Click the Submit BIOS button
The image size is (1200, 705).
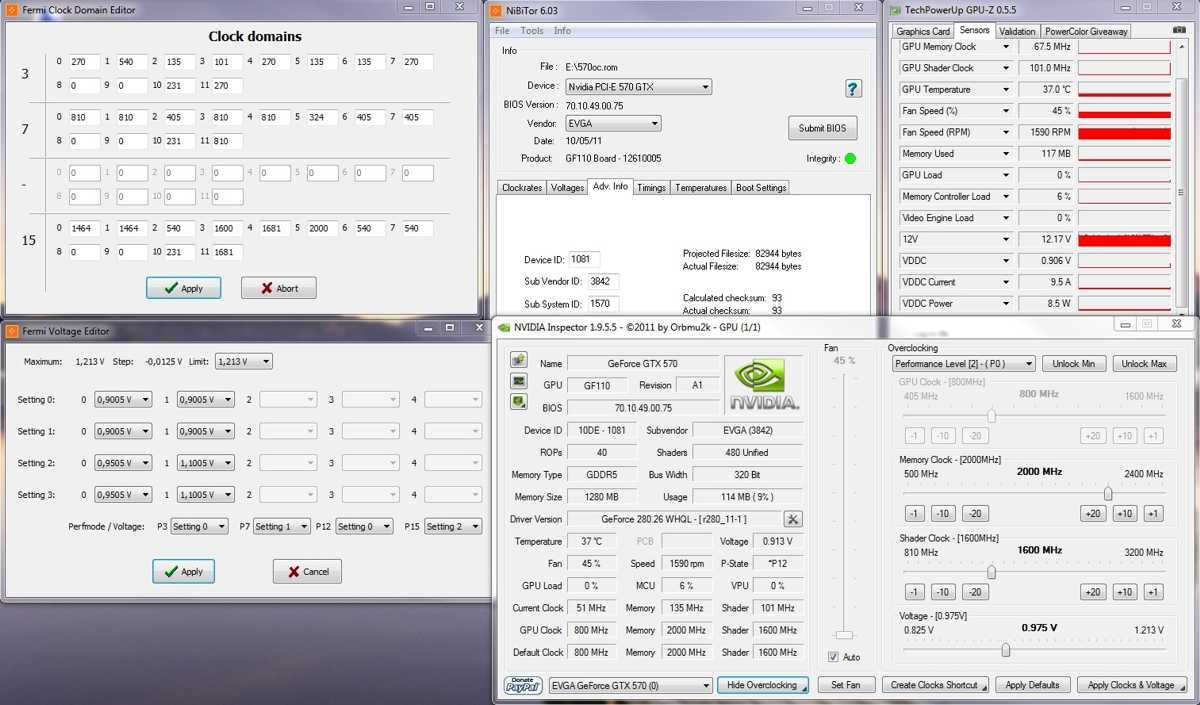pos(822,128)
